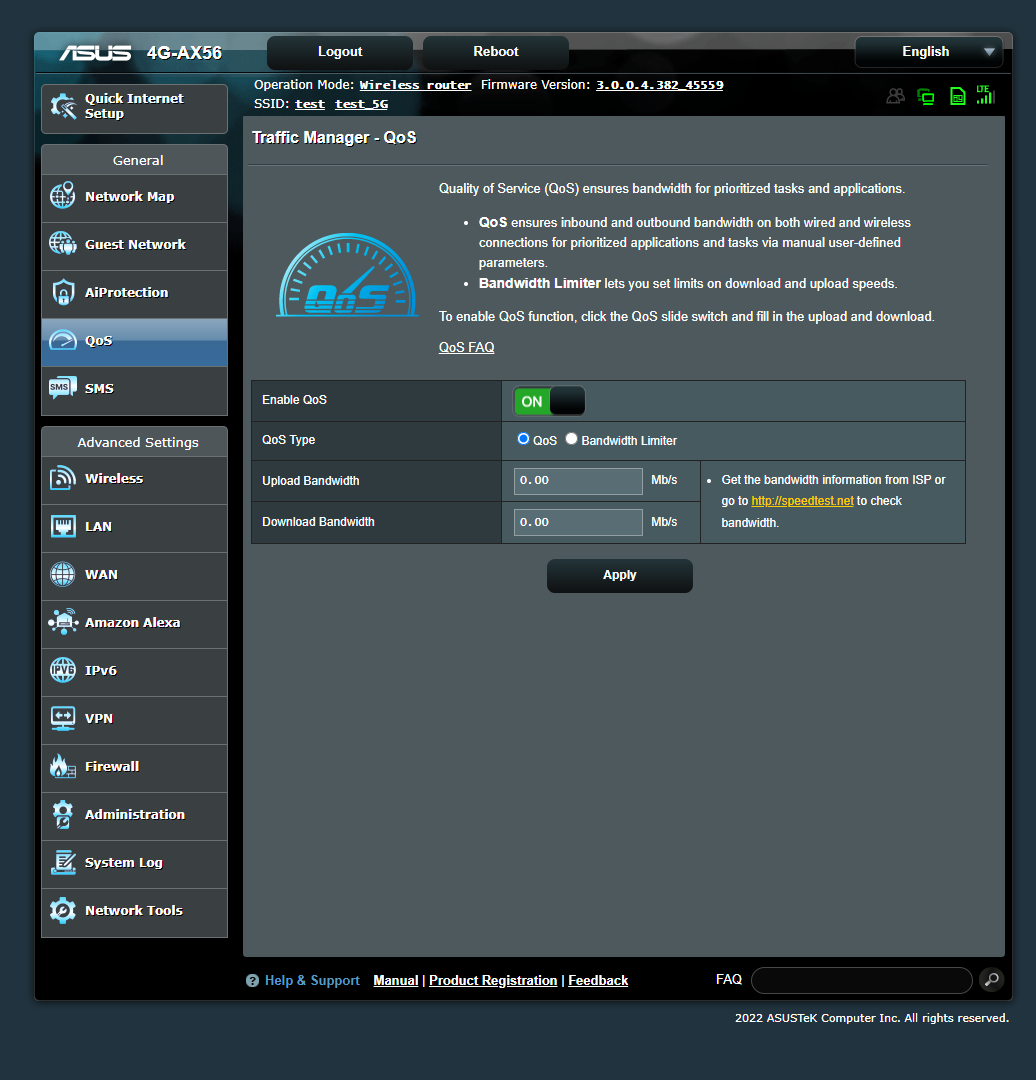1036x1080 pixels.
Task: Click the test_5G SSID link
Action: point(362,104)
